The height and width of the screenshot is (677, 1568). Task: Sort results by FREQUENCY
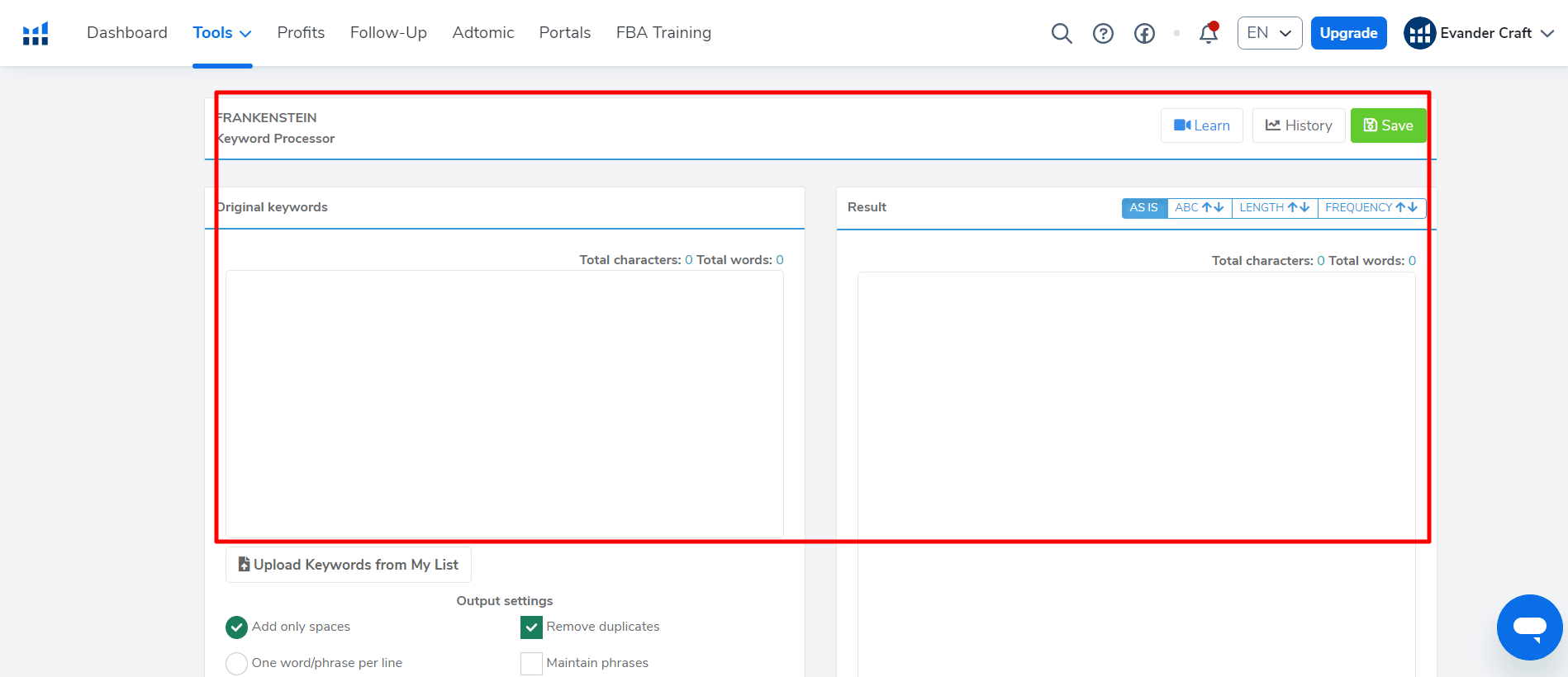[x=1371, y=208]
